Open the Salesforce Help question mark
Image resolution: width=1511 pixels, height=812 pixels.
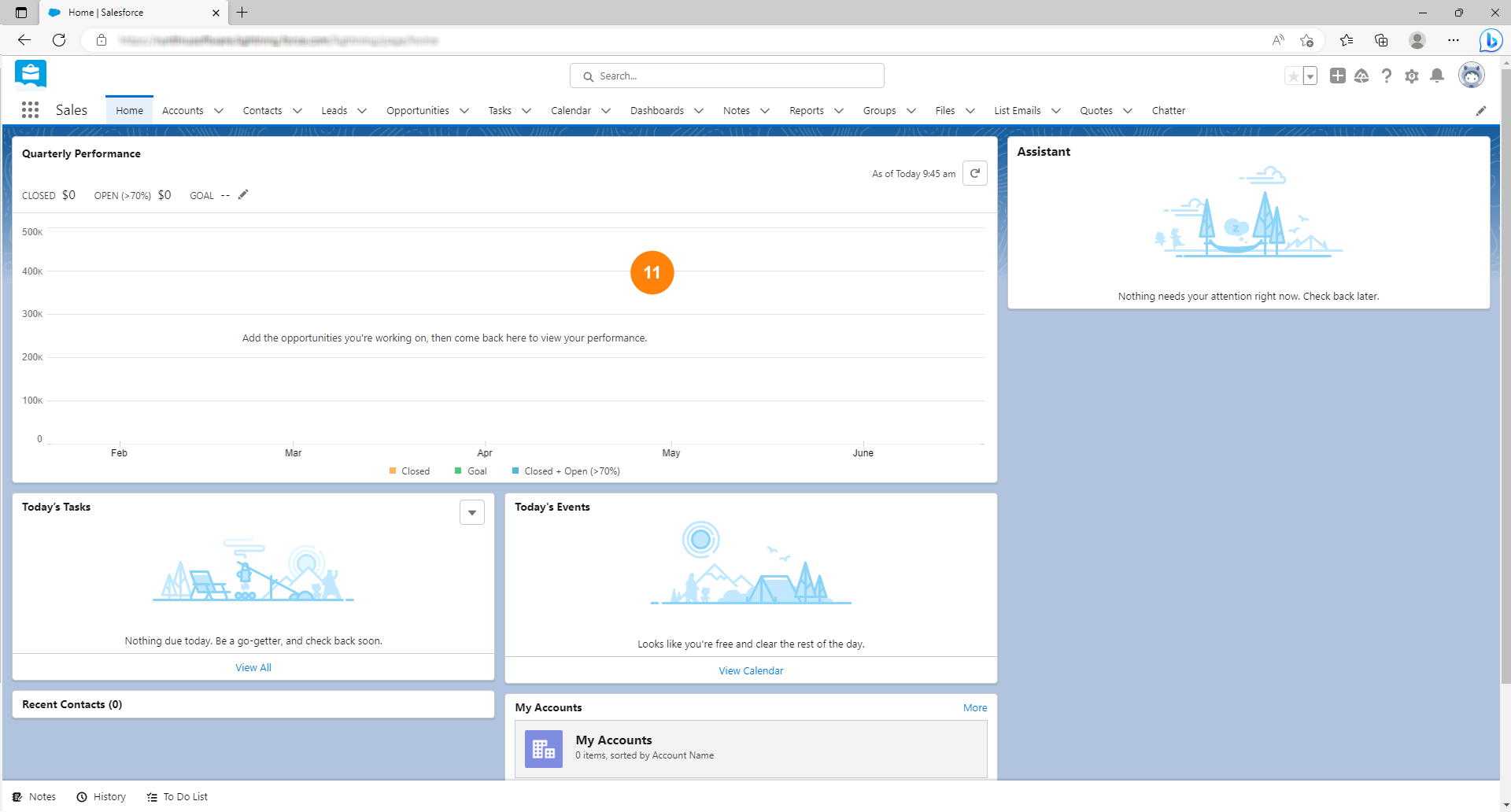(1387, 76)
